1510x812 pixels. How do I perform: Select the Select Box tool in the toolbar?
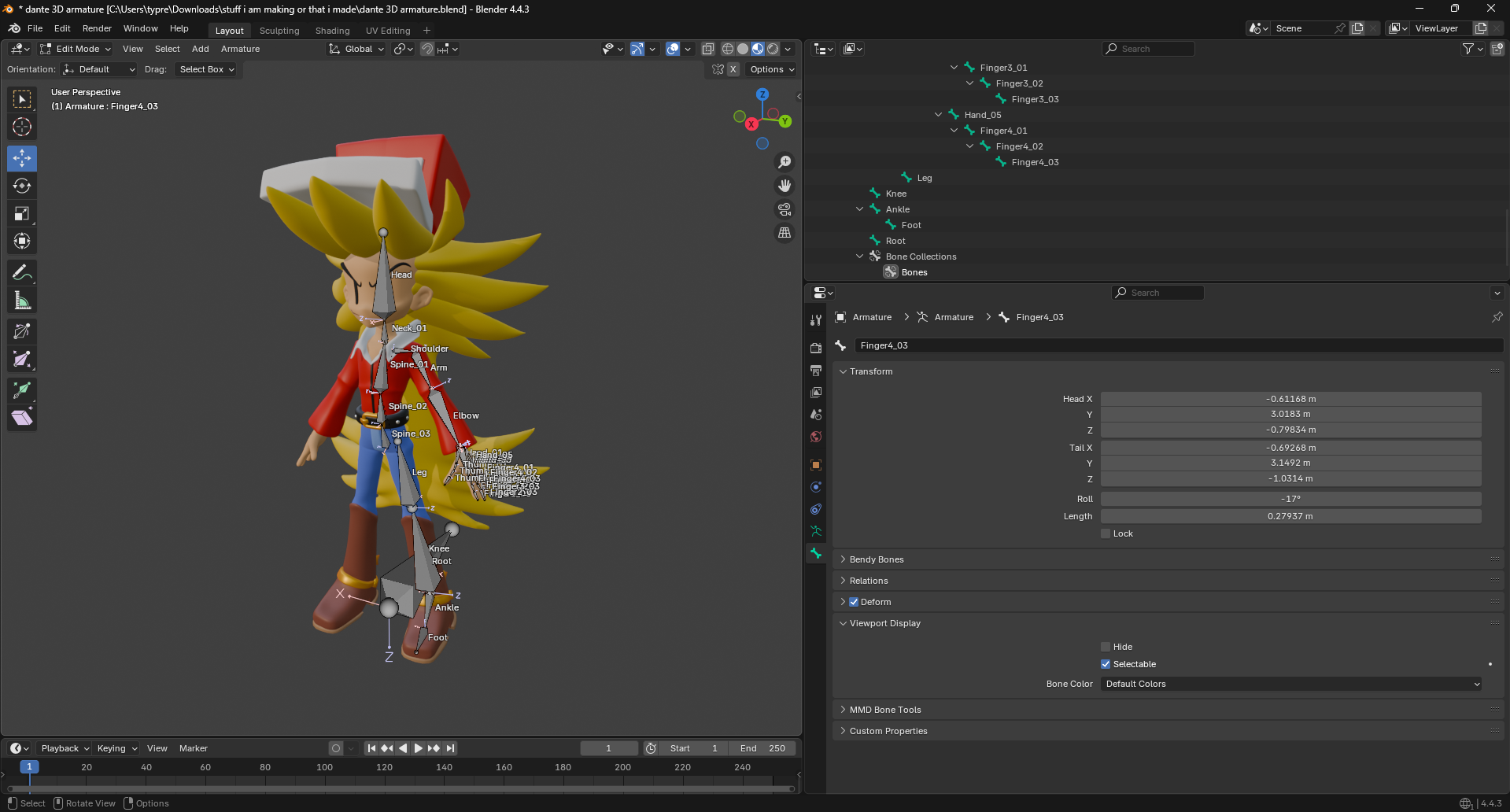pos(22,99)
